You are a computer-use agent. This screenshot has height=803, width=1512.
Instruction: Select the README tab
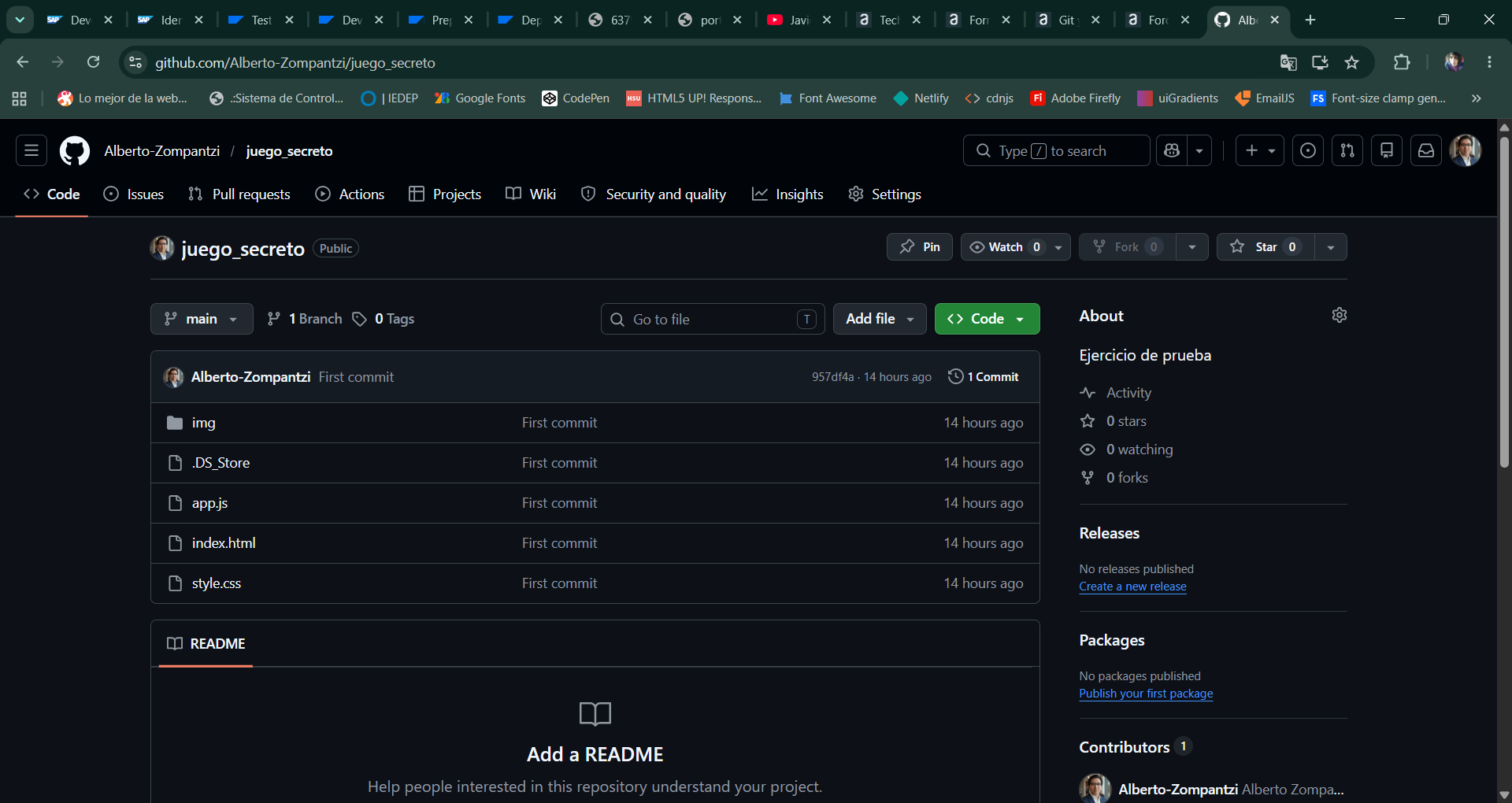coord(206,644)
